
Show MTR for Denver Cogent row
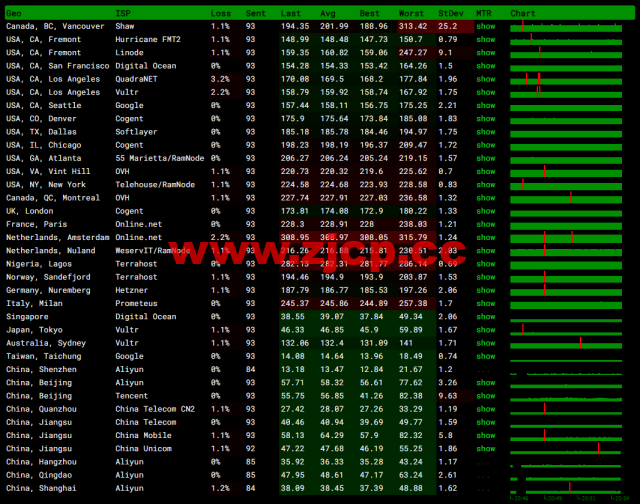click(486, 119)
